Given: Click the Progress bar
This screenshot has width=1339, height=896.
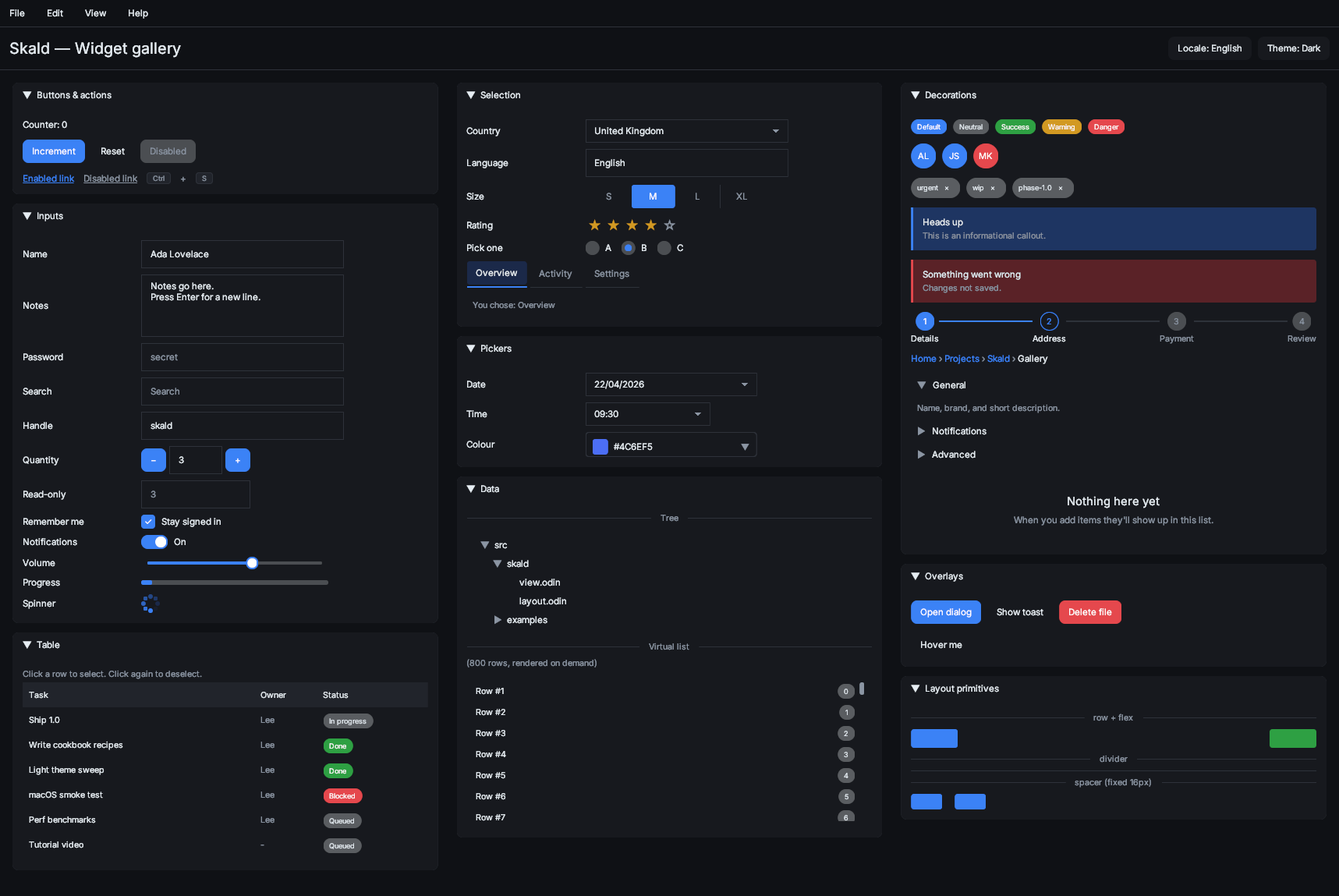Looking at the screenshot, I should (235, 583).
